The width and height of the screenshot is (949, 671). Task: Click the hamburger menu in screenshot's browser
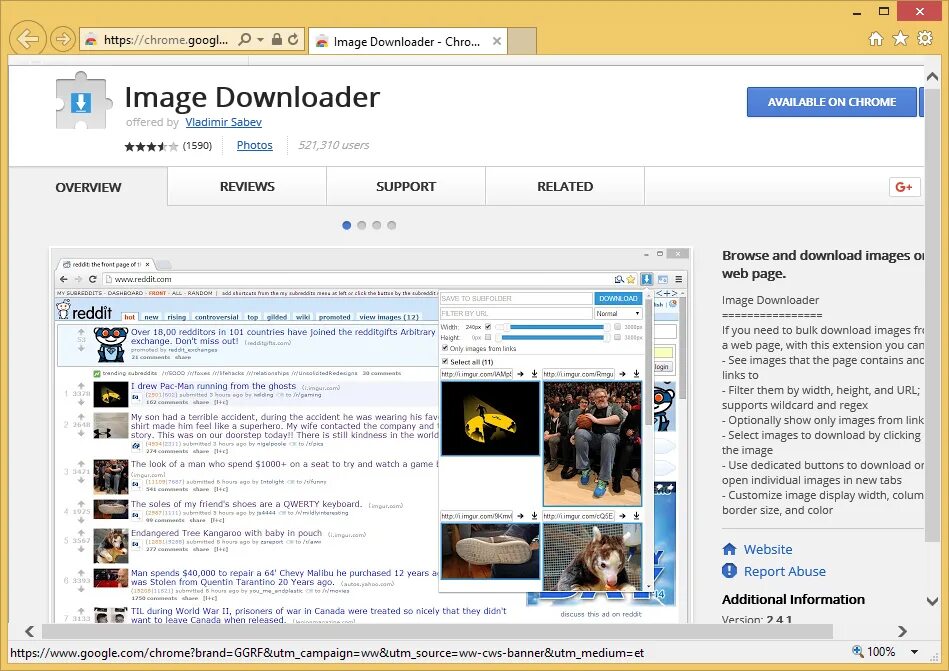pos(678,279)
